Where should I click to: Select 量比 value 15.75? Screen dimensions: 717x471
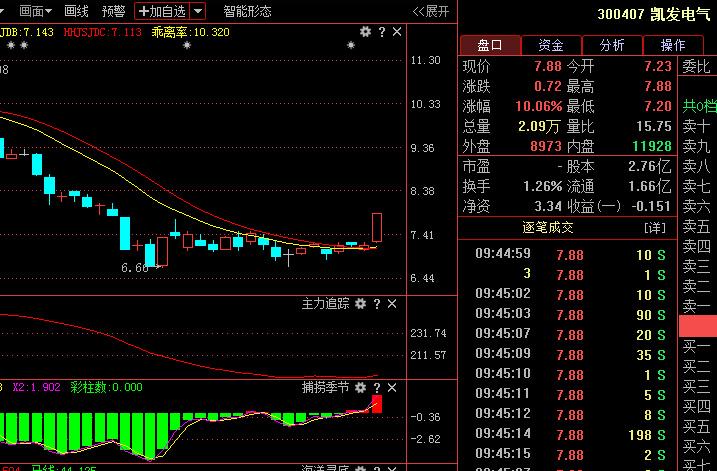pyautogui.click(x=653, y=126)
